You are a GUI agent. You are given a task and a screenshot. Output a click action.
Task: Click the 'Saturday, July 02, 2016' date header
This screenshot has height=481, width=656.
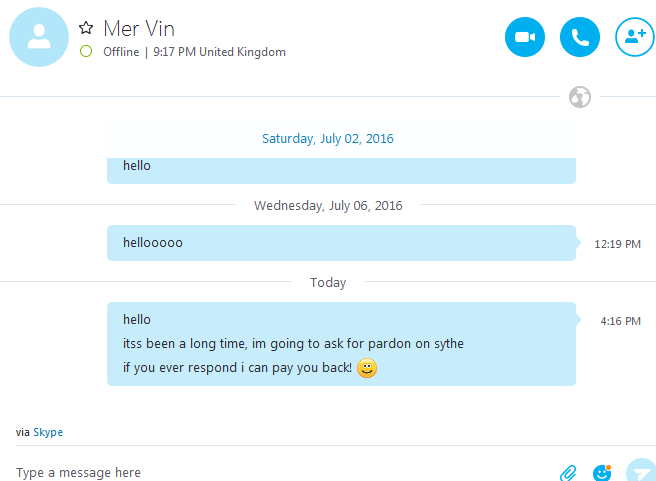tap(328, 139)
